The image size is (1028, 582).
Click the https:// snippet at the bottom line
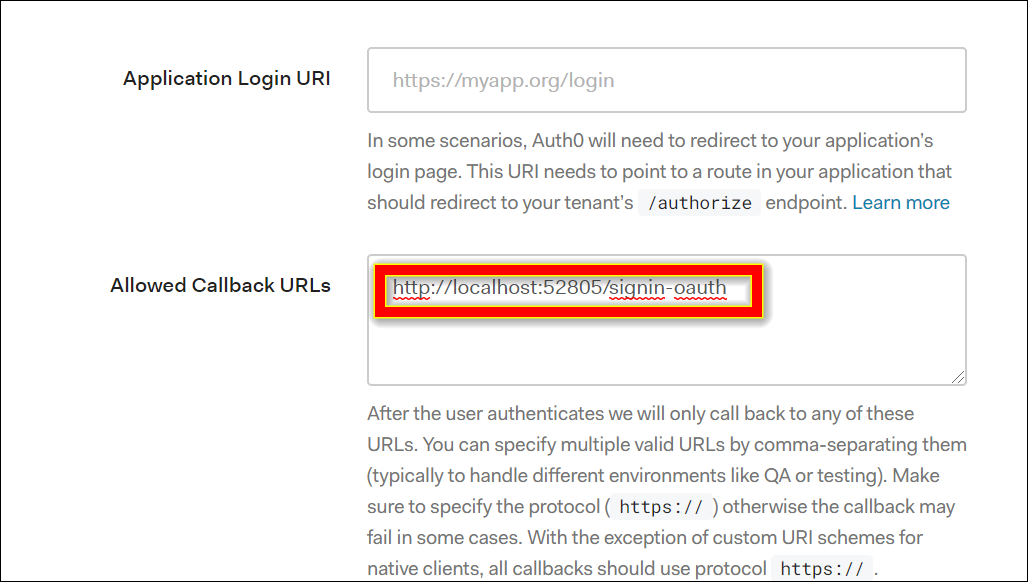click(x=821, y=568)
